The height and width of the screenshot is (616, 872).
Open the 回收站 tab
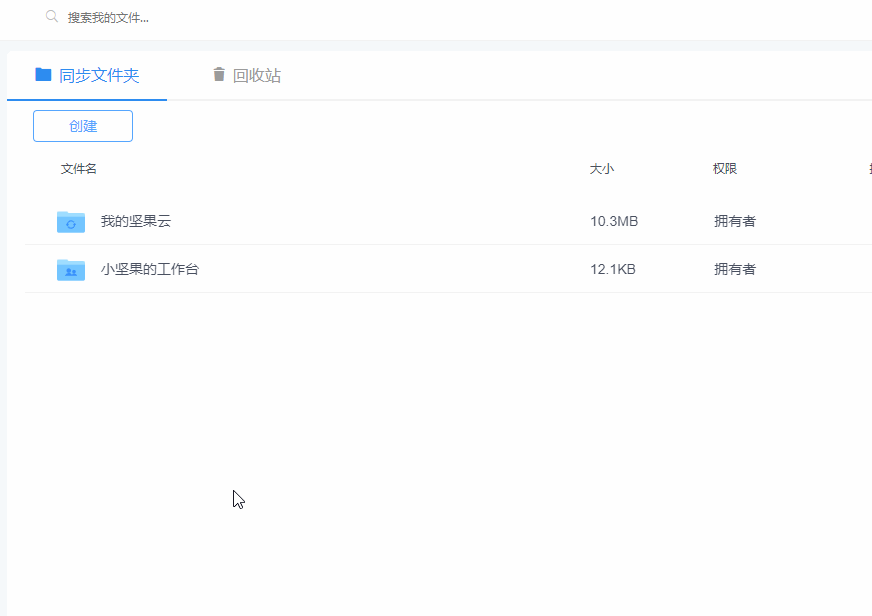tap(247, 76)
